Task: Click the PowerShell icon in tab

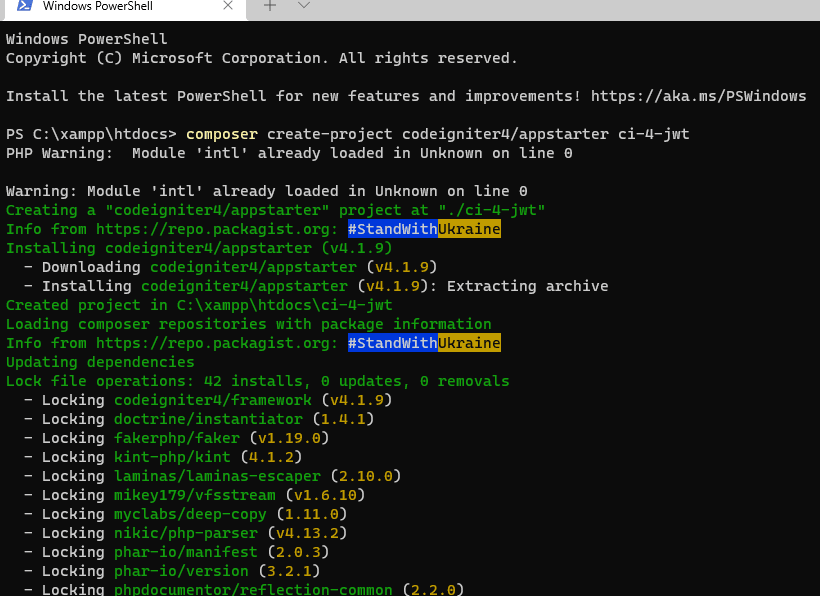Action: (25, 6)
